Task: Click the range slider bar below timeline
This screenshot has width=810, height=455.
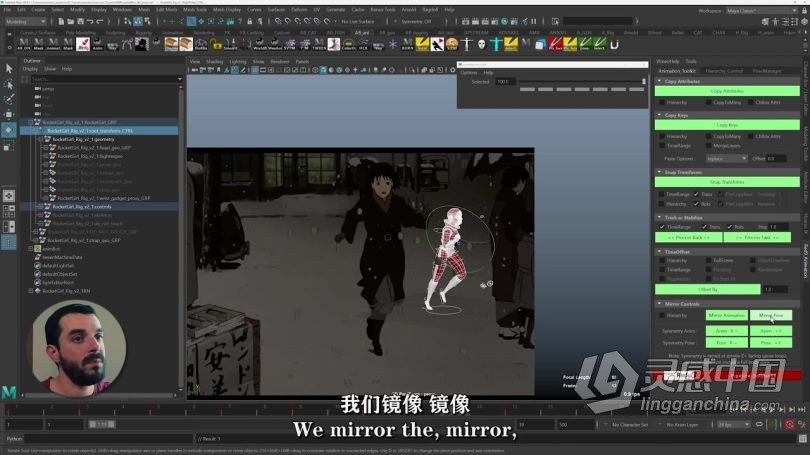Action: pos(102,425)
